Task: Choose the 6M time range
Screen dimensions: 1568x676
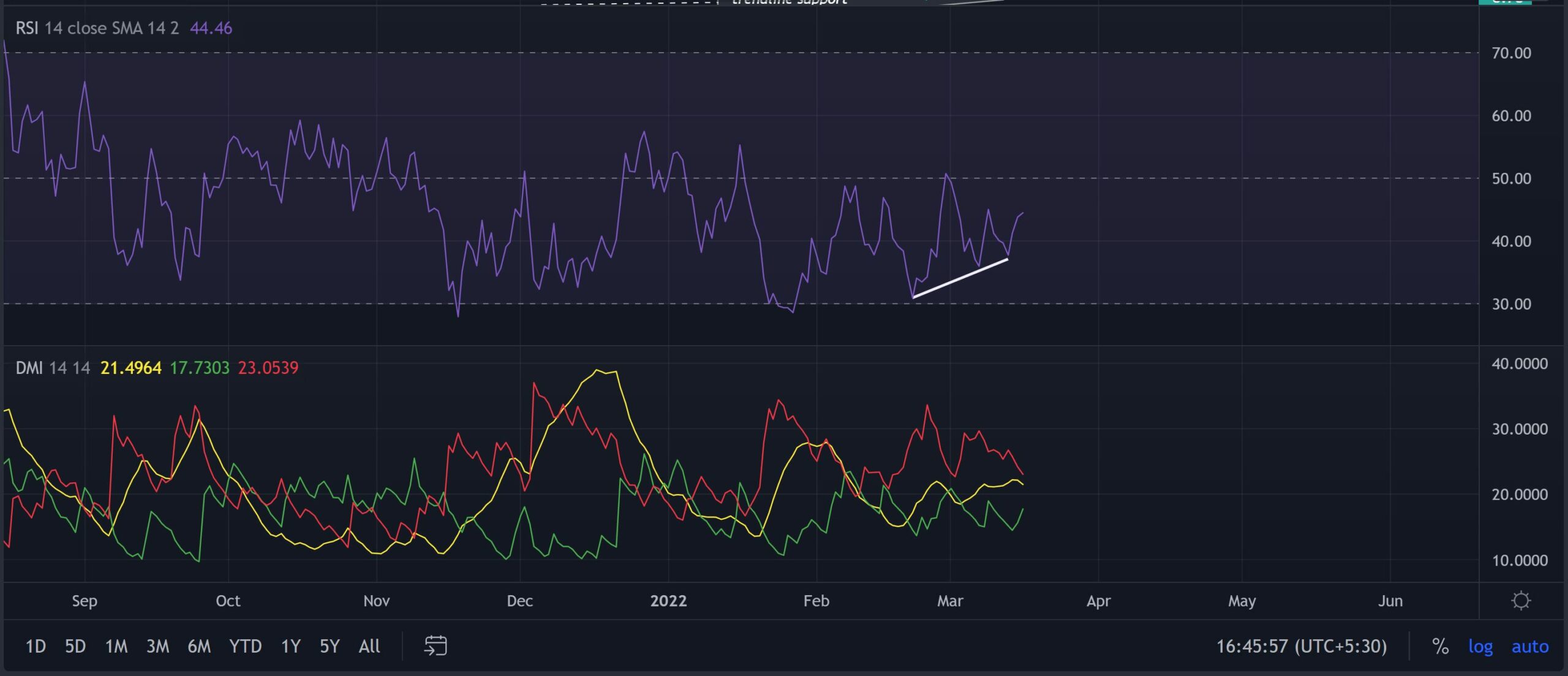Action: pyautogui.click(x=199, y=646)
